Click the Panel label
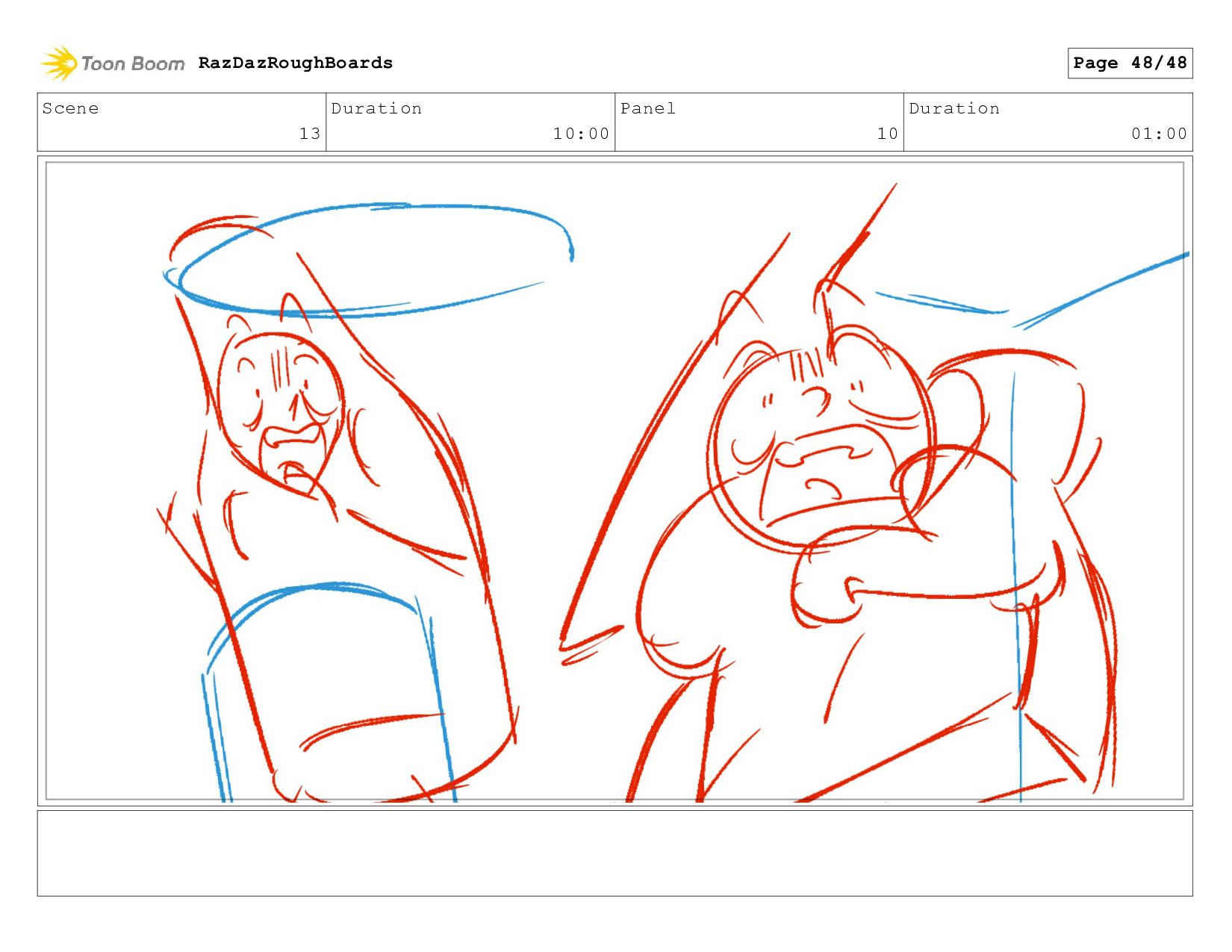The image size is (1232, 952). point(648,109)
